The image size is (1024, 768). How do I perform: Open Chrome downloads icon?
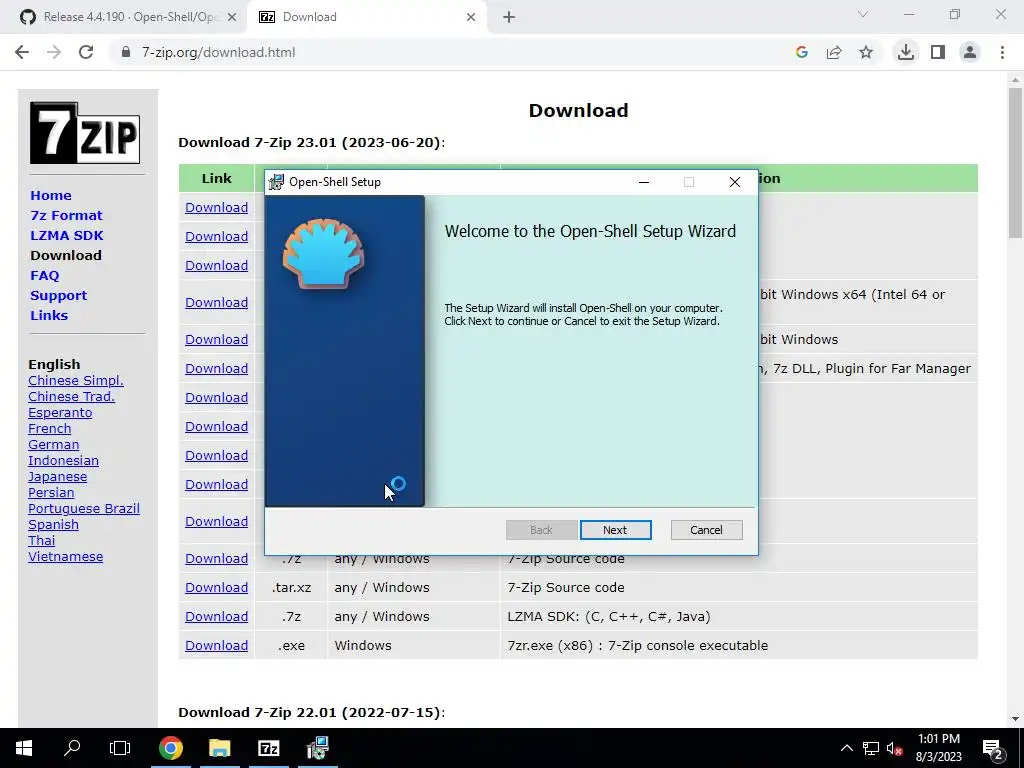(906, 52)
